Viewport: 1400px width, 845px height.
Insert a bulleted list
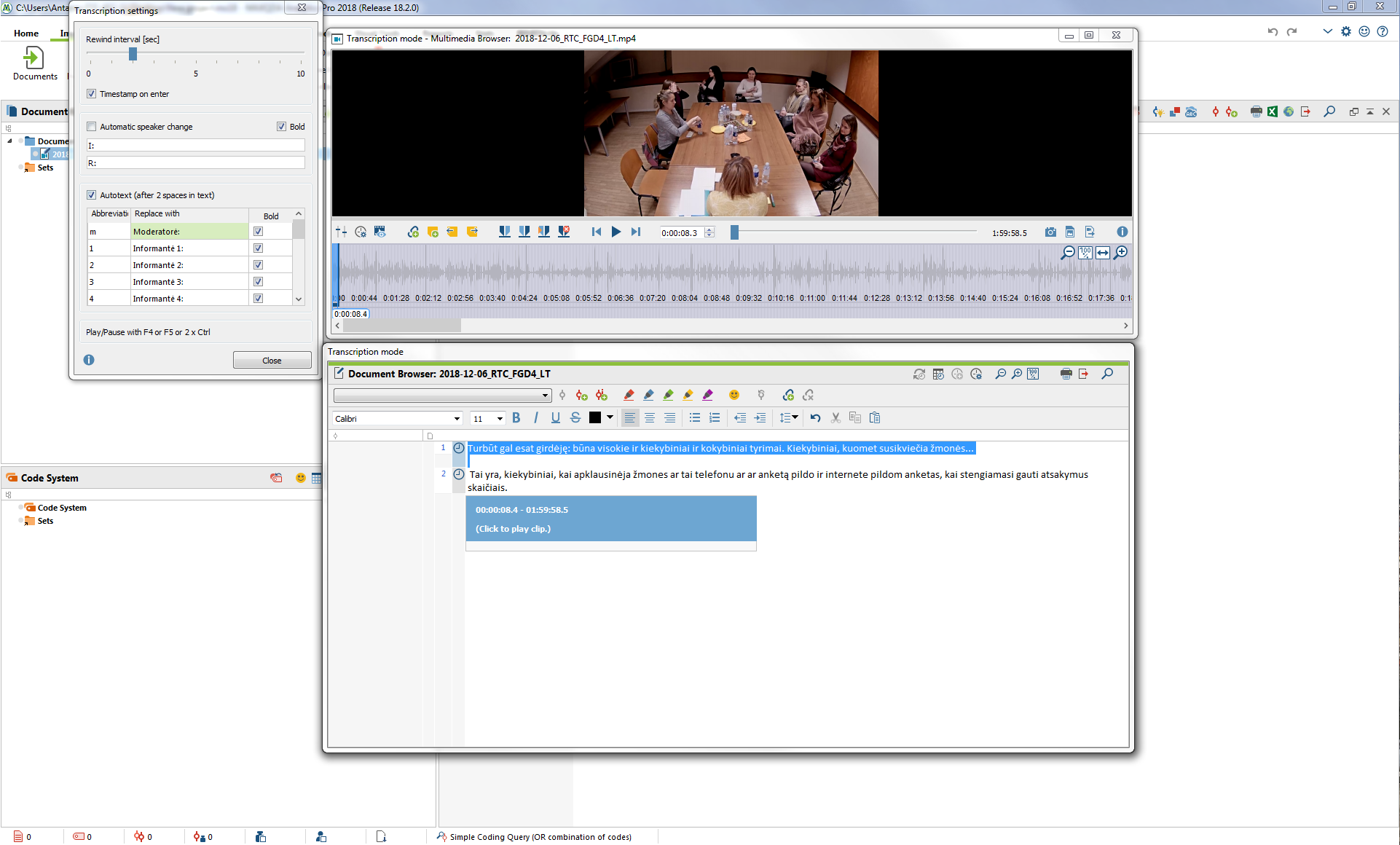coord(695,417)
